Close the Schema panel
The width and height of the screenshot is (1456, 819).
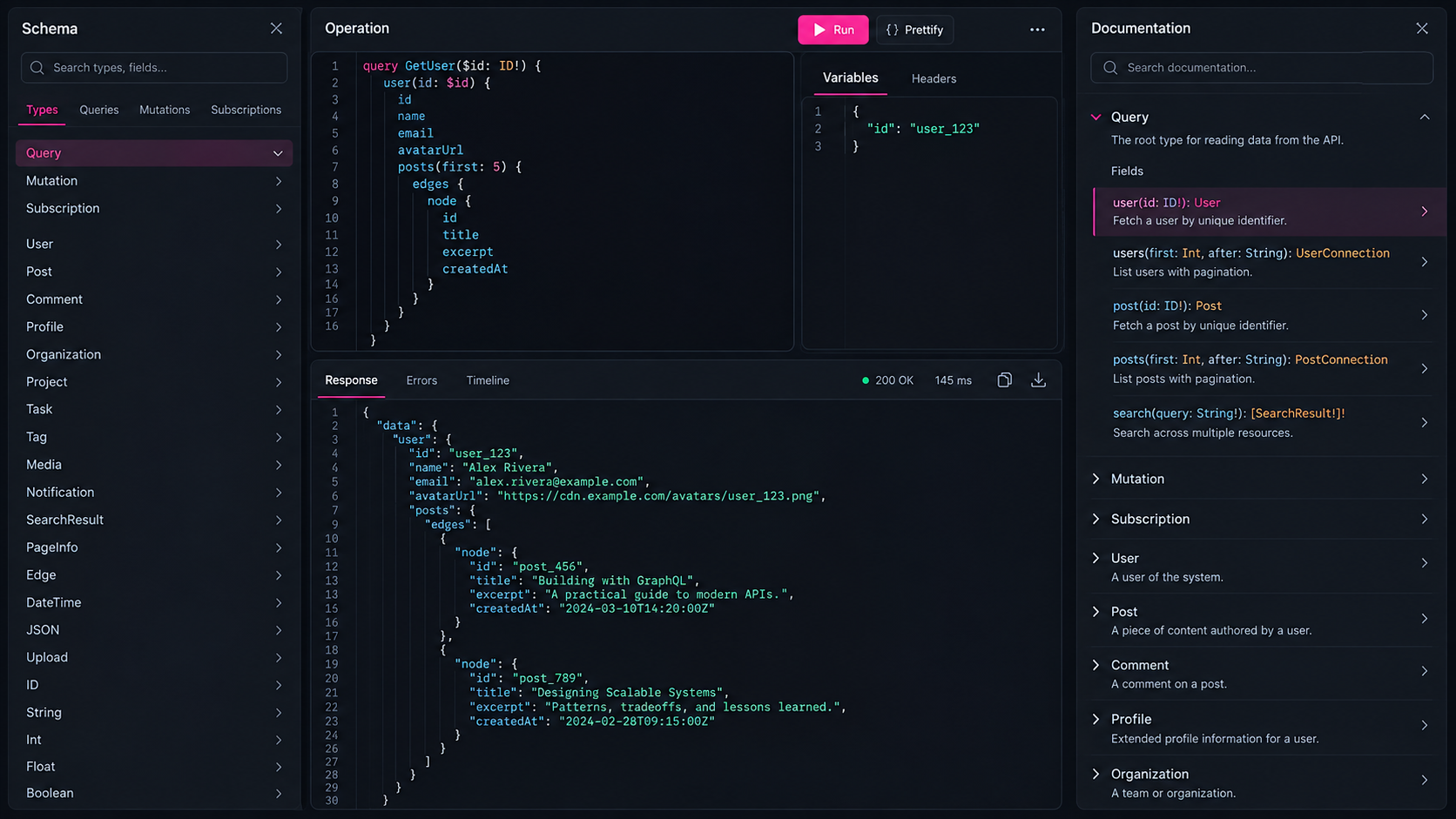click(x=276, y=29)
